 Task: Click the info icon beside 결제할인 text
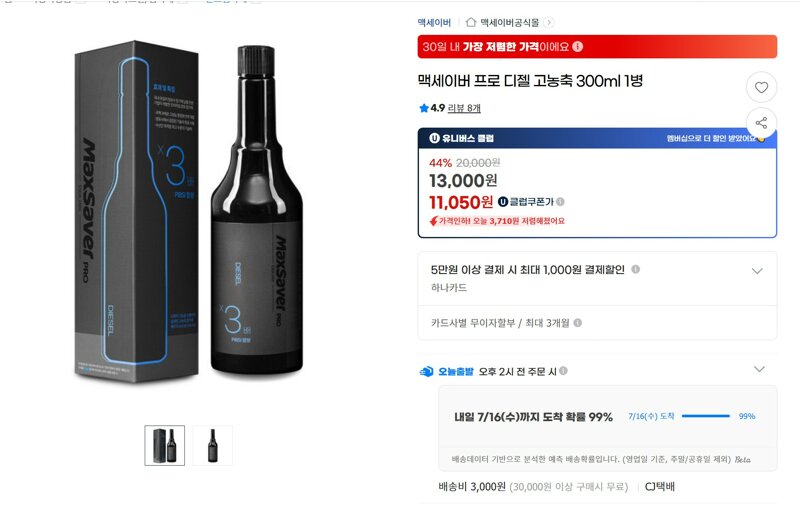pyautogui.click(x=636, y=269)
